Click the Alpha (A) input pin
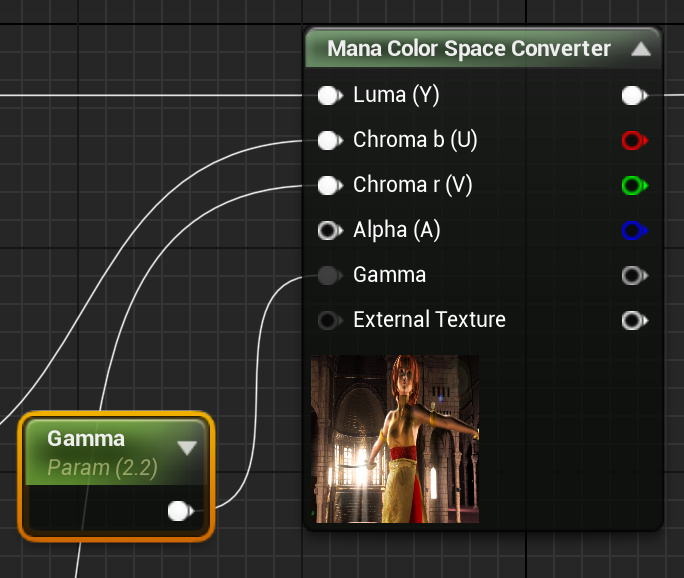Image resolution: width=684 pixels, height=578 pixels. (x=330, y=230)
